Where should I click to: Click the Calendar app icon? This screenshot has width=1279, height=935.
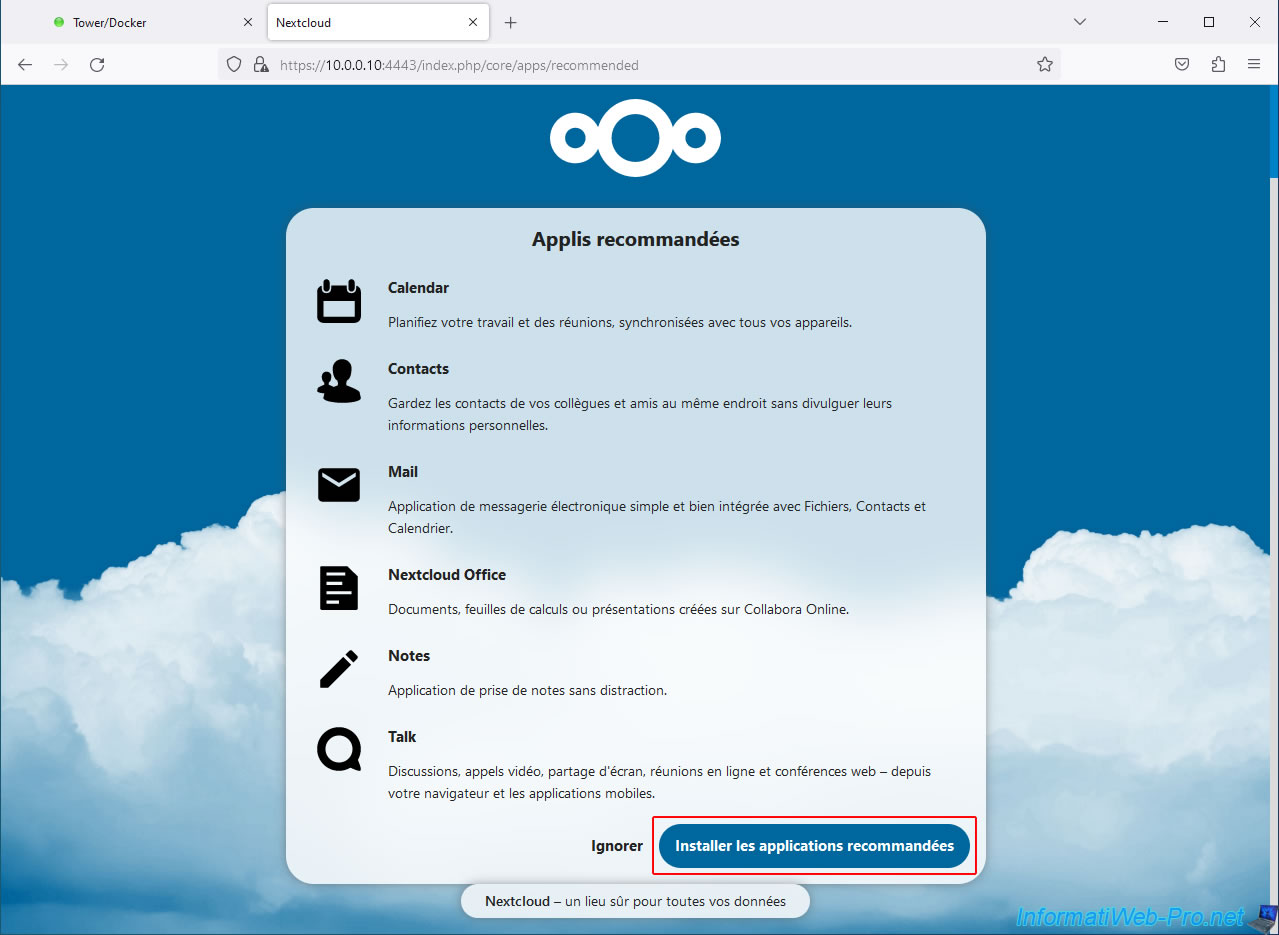click(338, 301)
